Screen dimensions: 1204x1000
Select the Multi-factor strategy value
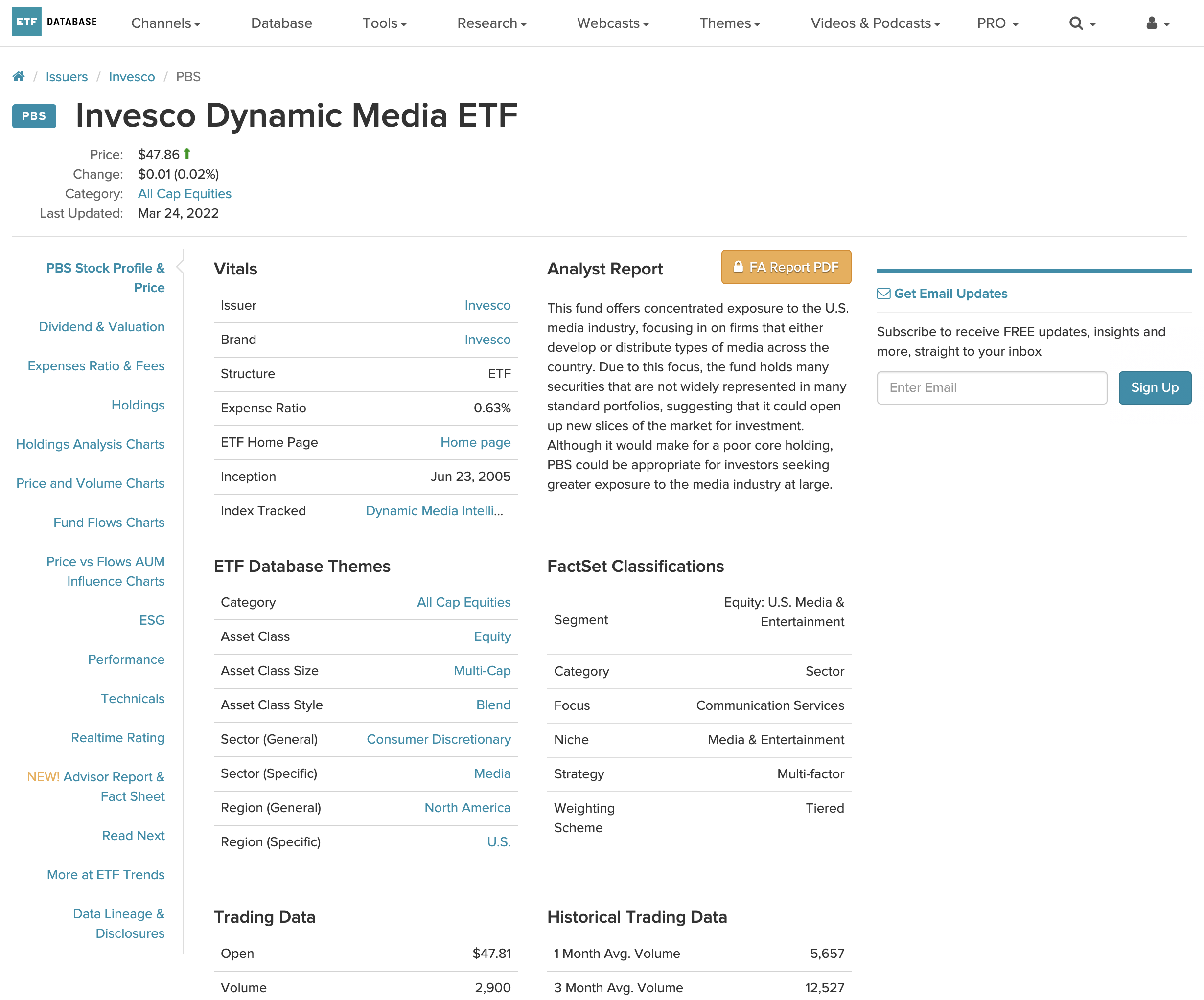(x=810, y=774)
